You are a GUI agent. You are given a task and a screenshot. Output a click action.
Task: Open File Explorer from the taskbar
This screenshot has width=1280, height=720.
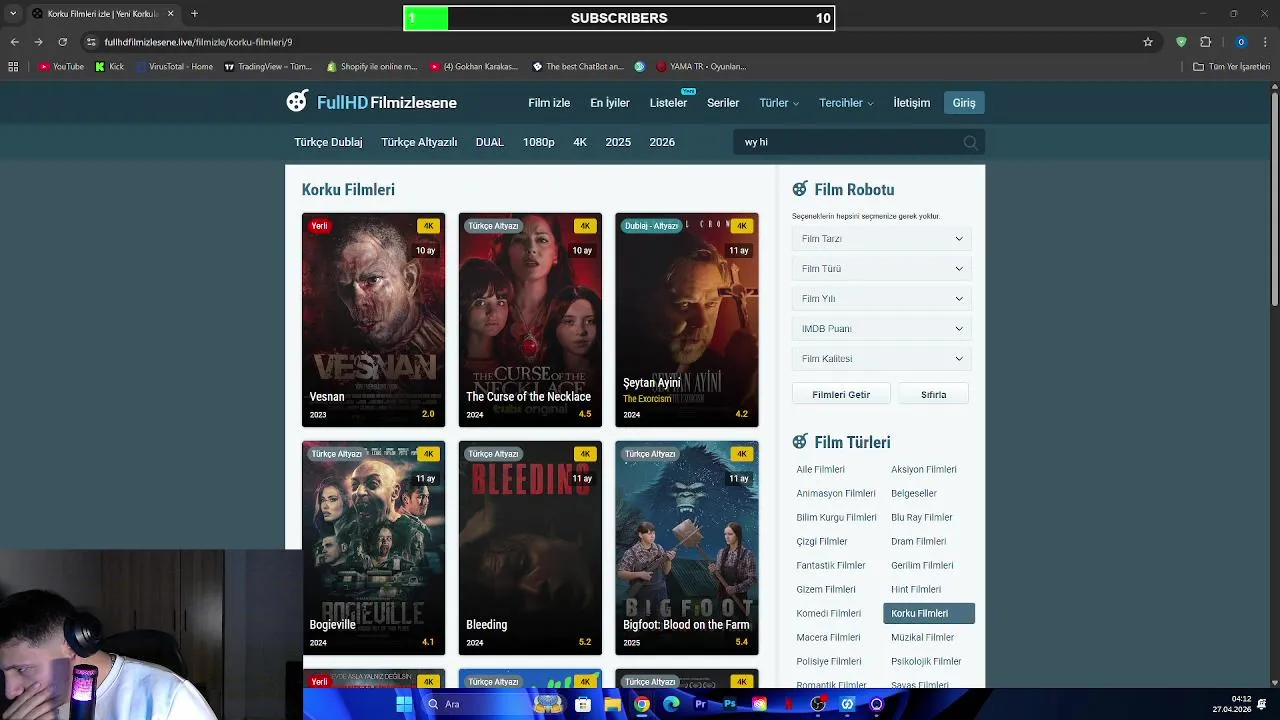612,704
